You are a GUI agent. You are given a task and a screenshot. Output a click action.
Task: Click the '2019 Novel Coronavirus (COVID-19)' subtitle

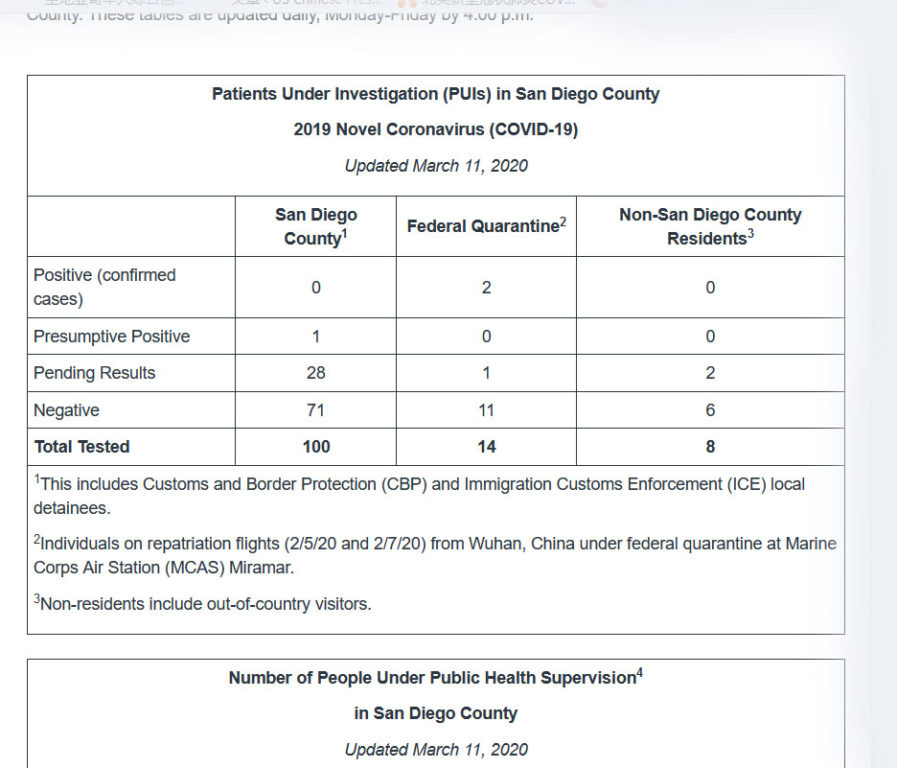pos(435,129)
